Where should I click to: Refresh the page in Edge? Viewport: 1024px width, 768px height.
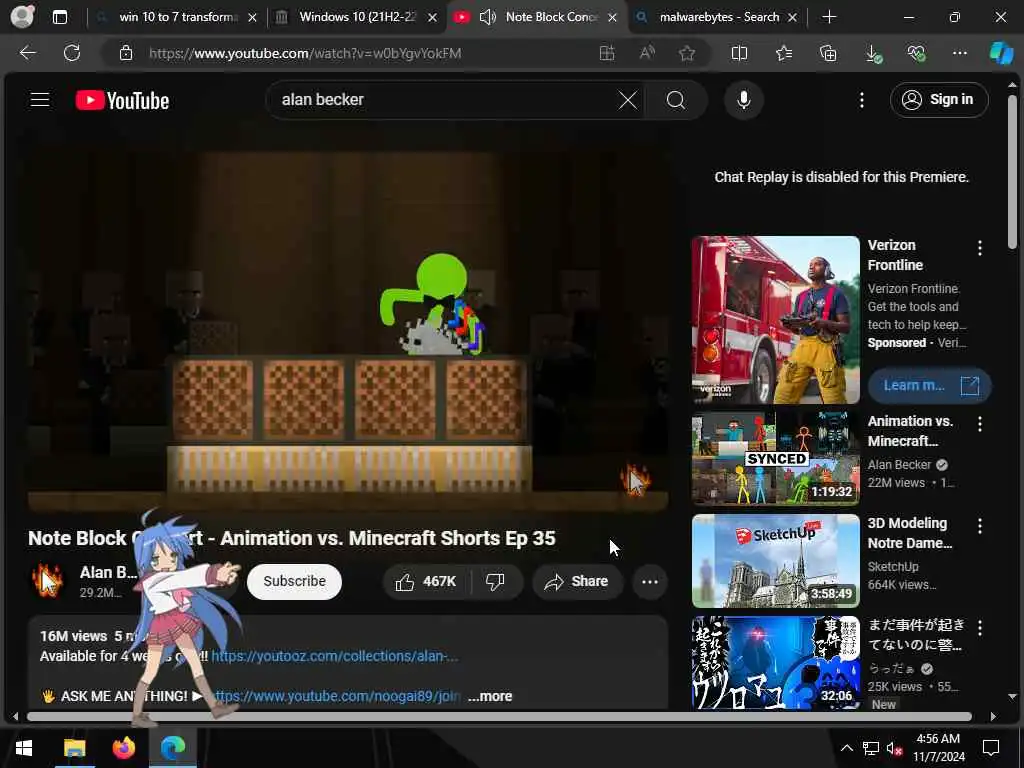coord(72,53)
